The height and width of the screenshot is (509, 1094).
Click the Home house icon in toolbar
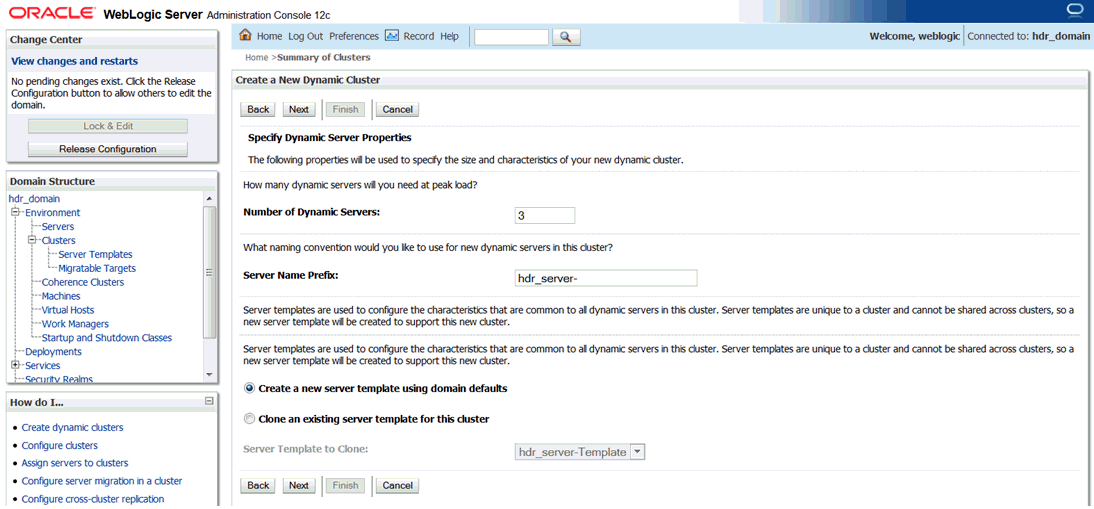(x=245, y=36)
